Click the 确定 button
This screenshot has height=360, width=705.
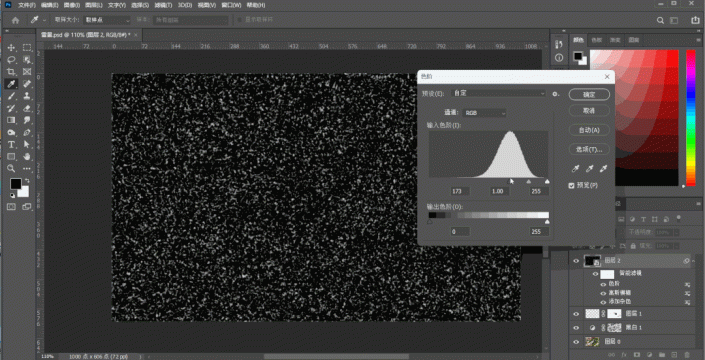[x=589, y=95]
